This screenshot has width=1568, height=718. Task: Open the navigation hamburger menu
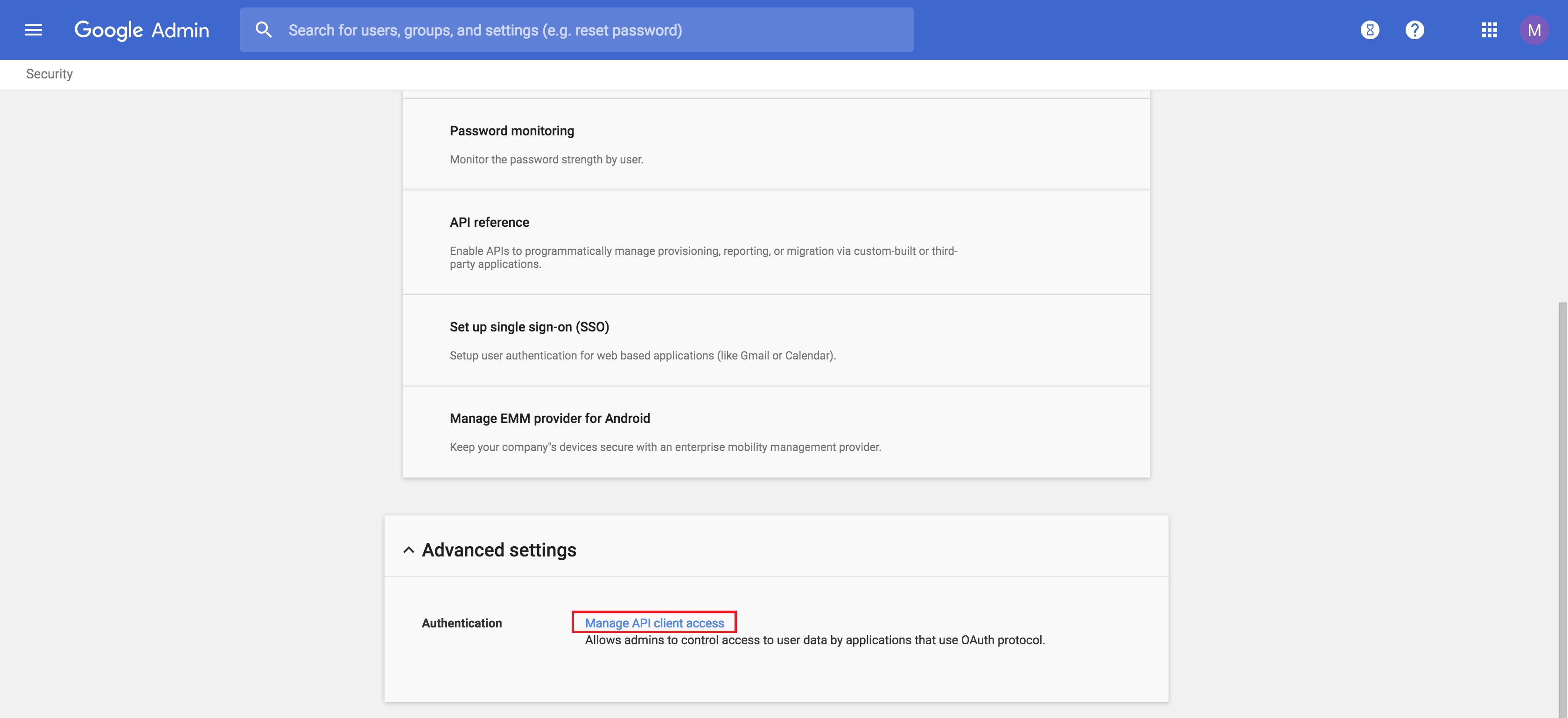click(34, 29)
